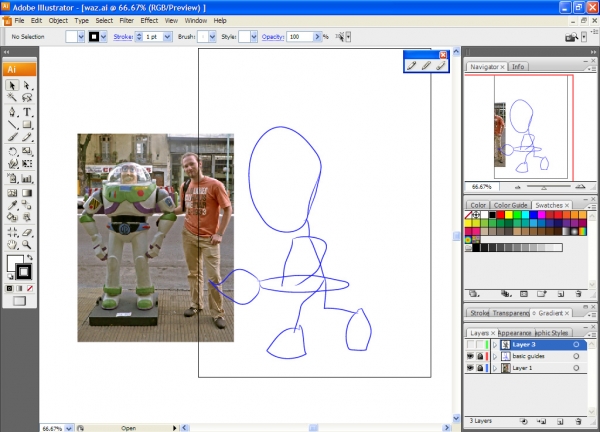Open the File menu

(19, 21)
